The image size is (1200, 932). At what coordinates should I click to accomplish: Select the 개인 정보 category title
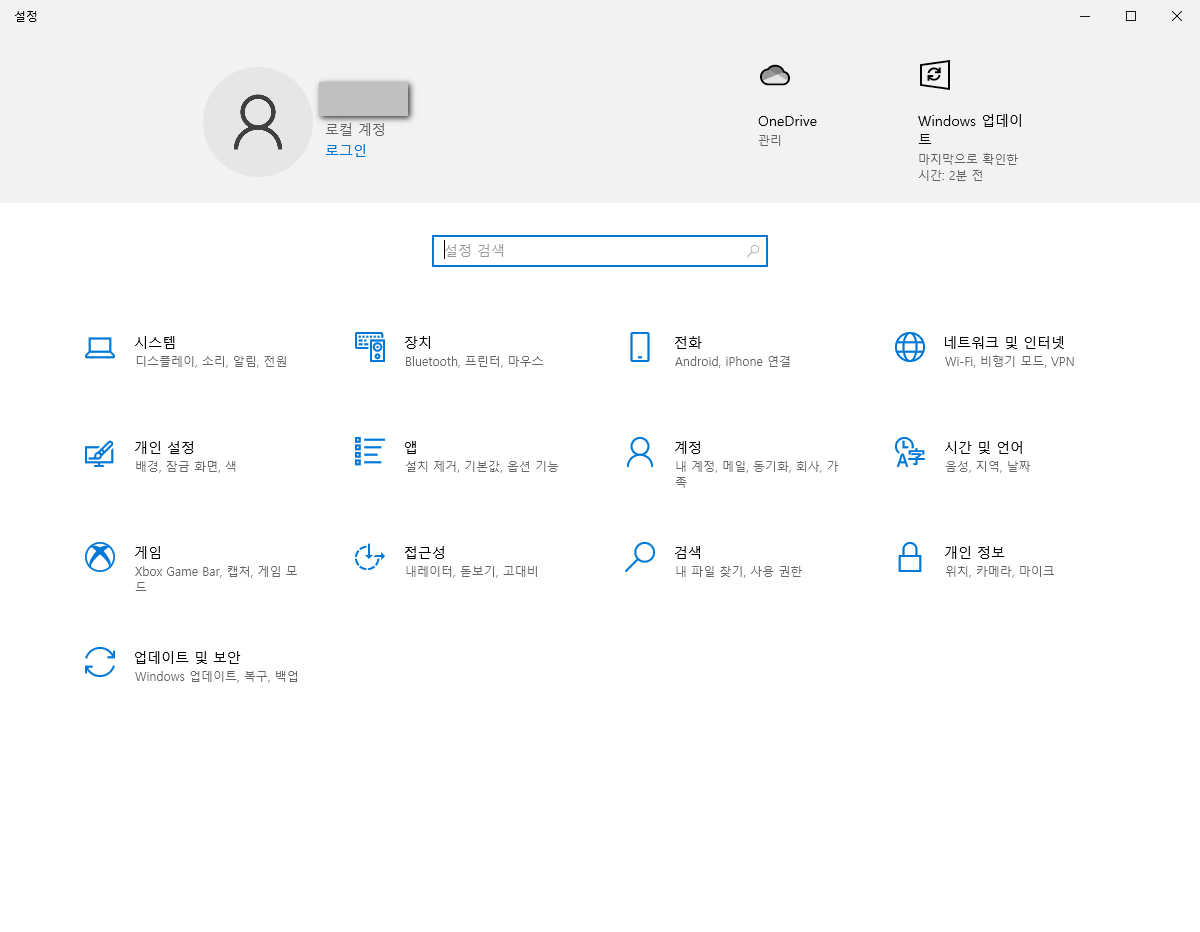974,552
